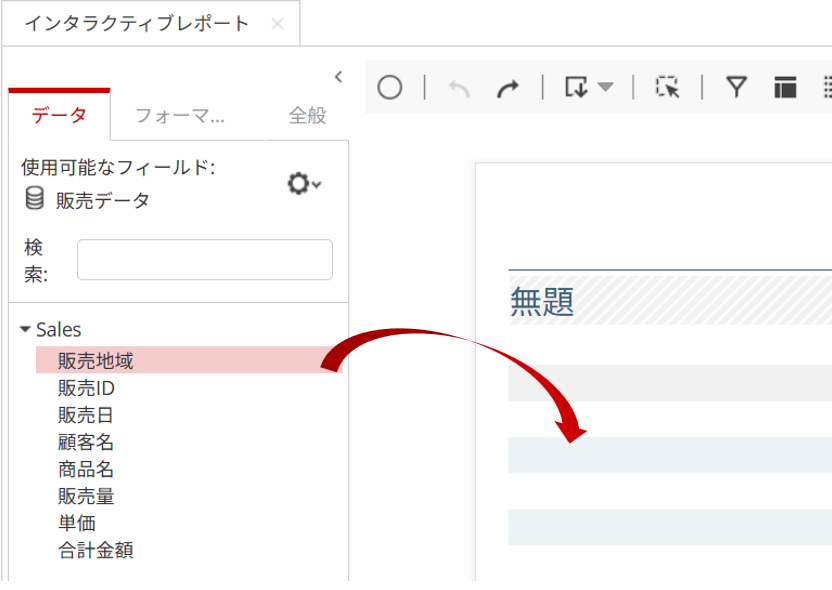Open the filter funnel icon
832x590 pixels.
pyautogui.click(x=736, y=87)
